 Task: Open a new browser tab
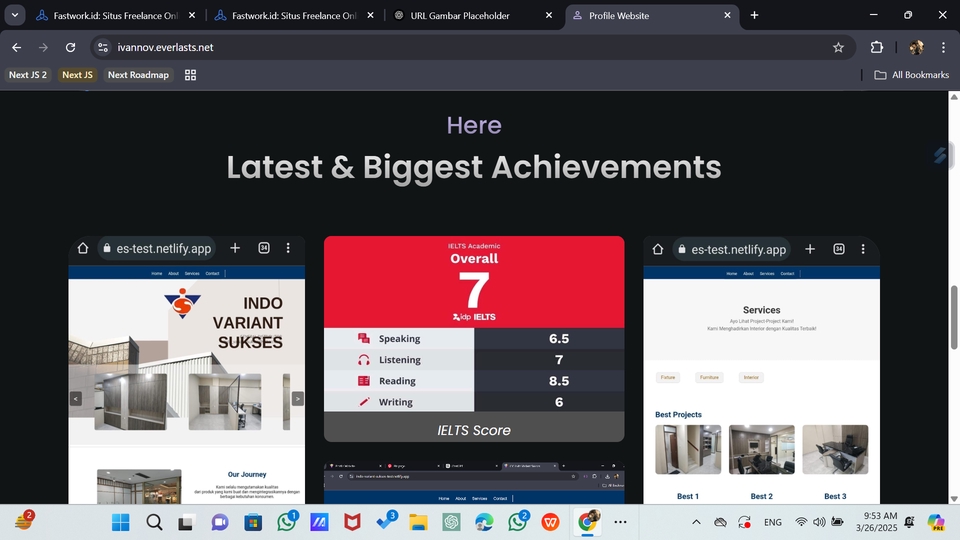tap(754, 15)
